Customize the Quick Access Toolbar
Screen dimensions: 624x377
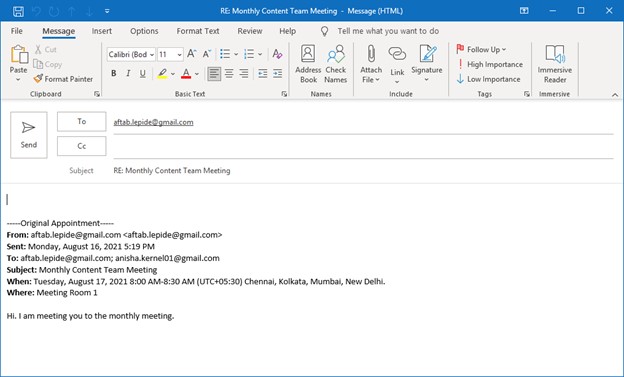[x=107, y=11]
